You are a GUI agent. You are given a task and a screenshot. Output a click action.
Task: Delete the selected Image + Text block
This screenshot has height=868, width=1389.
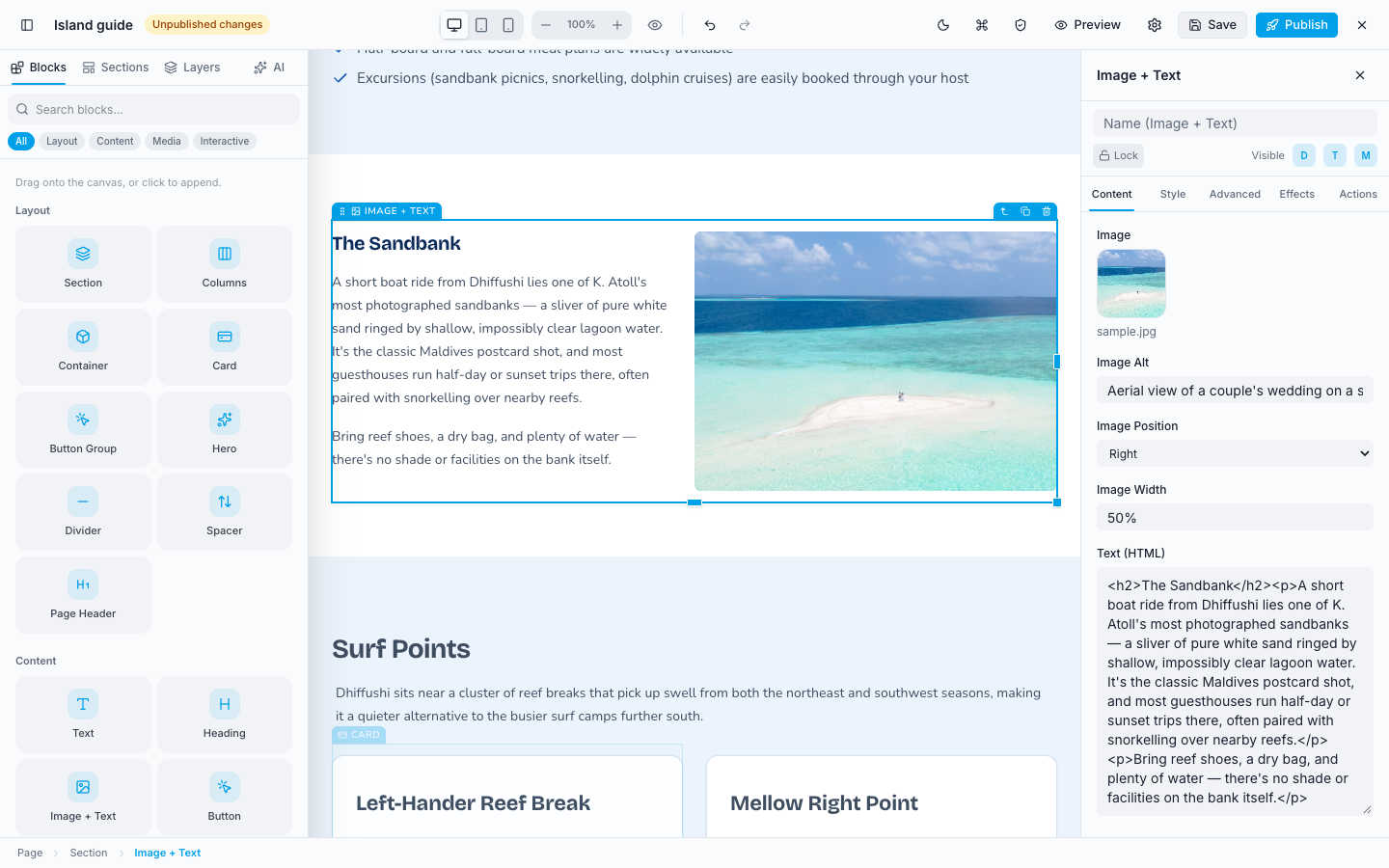point(1047,211)
